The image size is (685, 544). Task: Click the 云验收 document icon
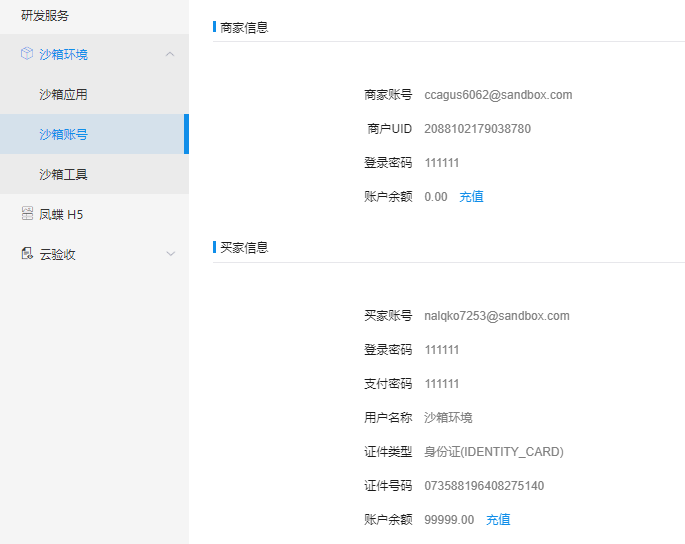[x=27, y=253]
